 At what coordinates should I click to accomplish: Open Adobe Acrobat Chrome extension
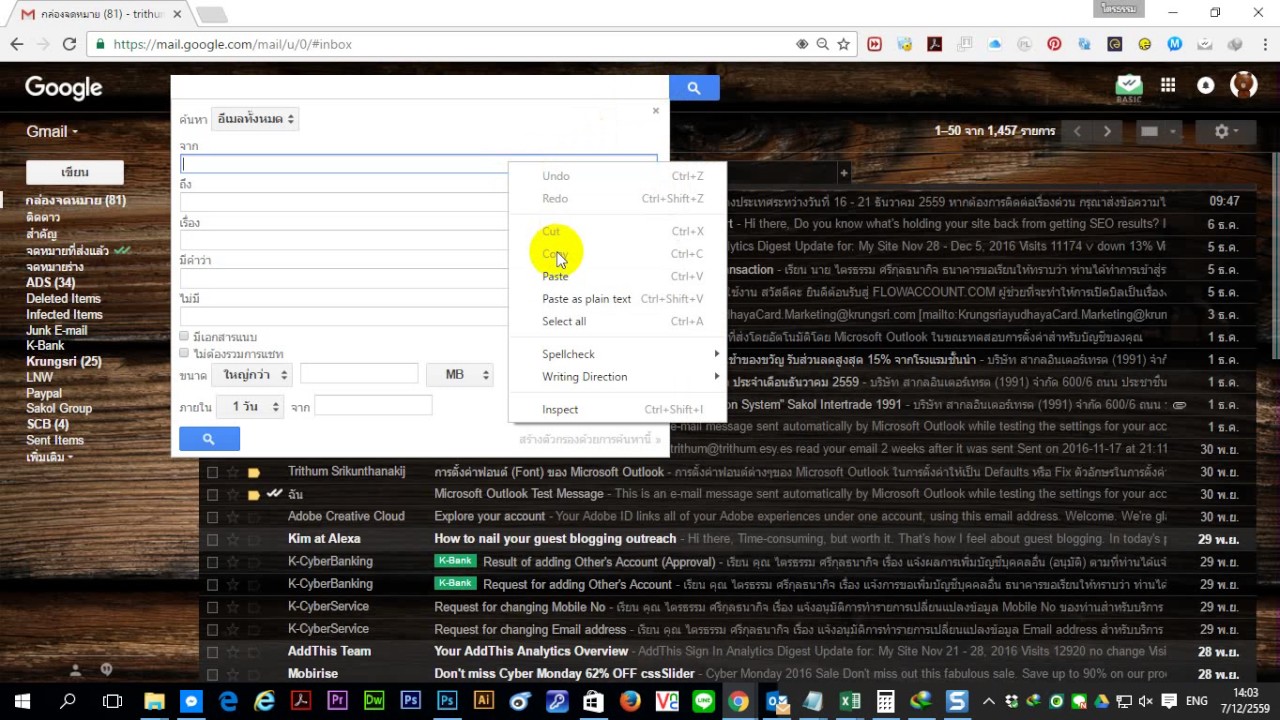click(934, 44)
